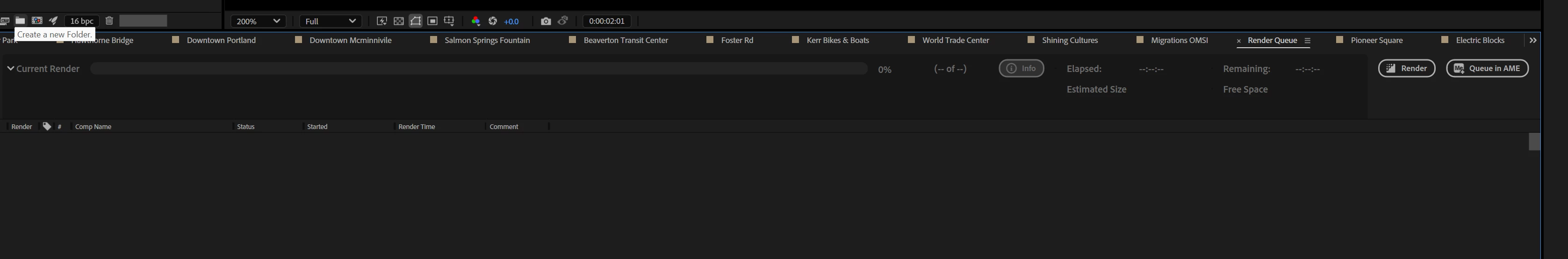Switch to Downtown Portland tab
This screenshot has width=1568, height=259.
click(x=221, y=40)
